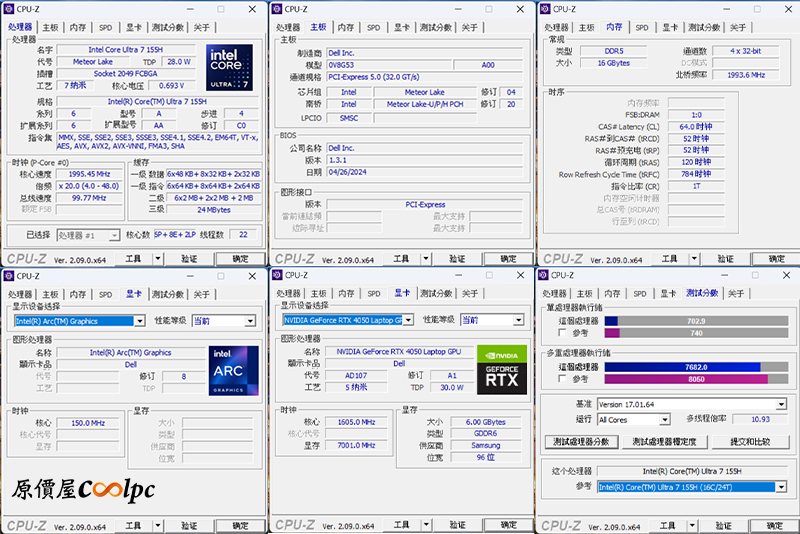Open the NVIDIA GeForce RTX 4050 device dropdown

tap(408, 320)
